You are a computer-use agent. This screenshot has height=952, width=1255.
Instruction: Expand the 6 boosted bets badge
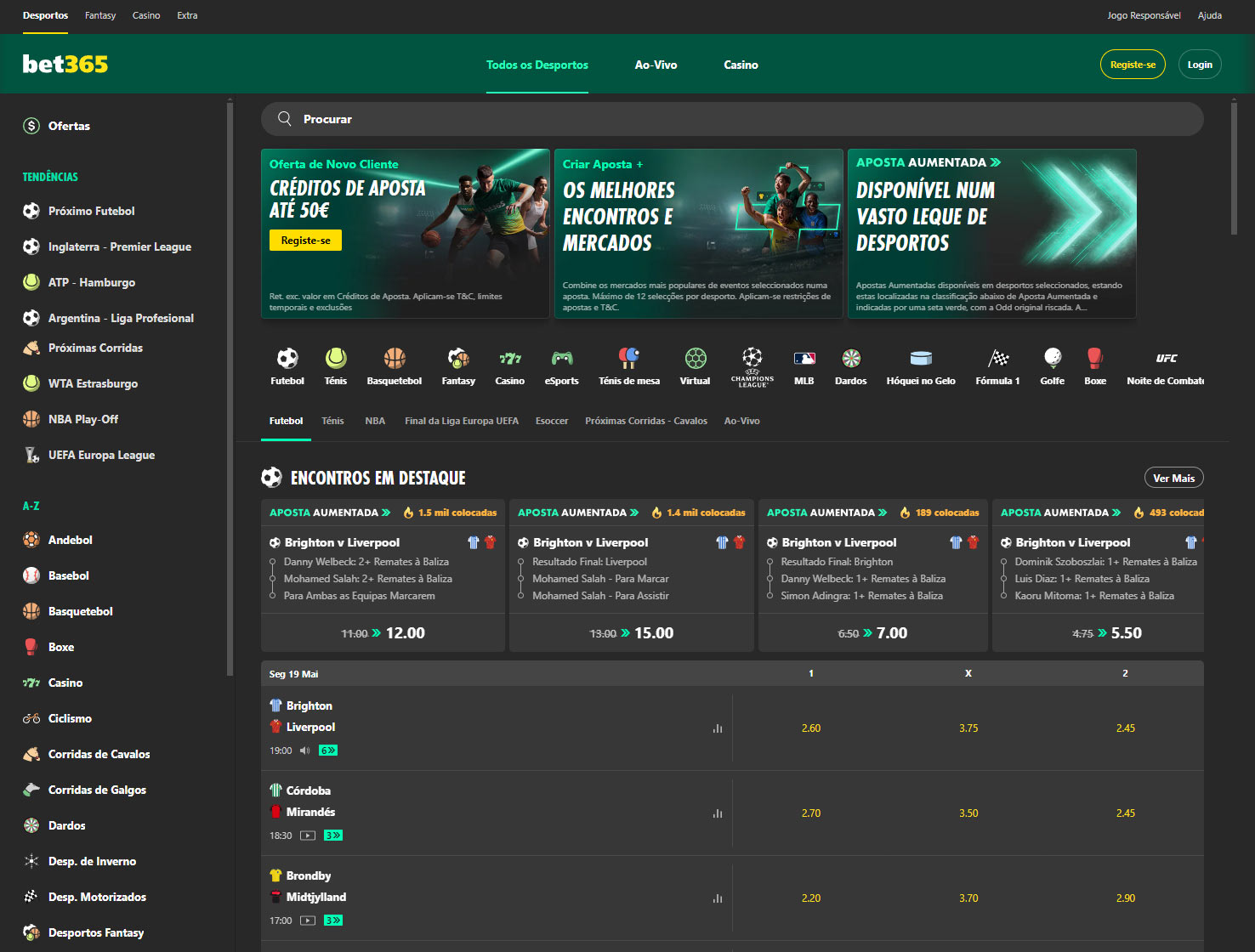(328, 751)
